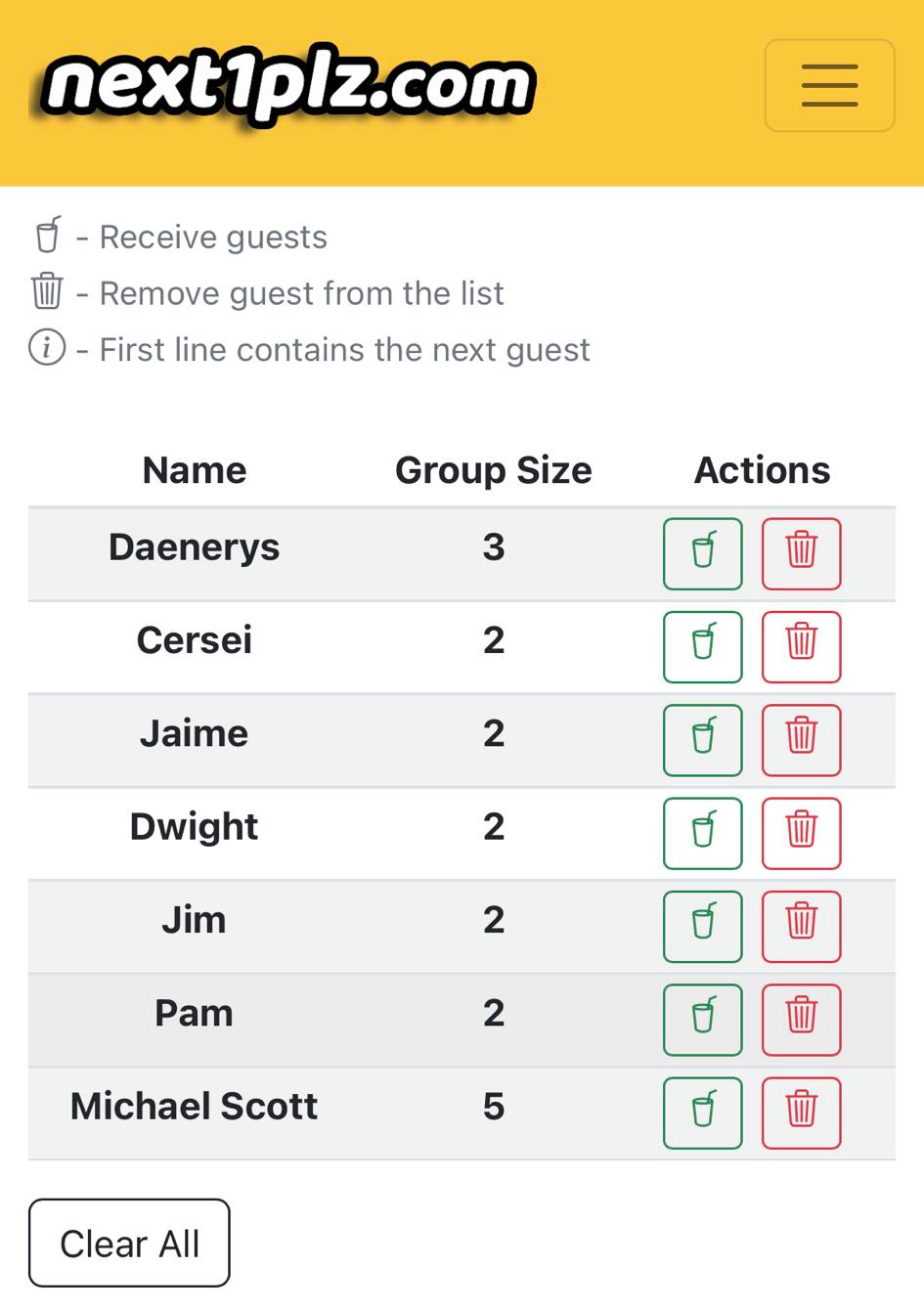Receive Dwight's group of guests
Screen dimensions: 924x1311
(702, 833)
